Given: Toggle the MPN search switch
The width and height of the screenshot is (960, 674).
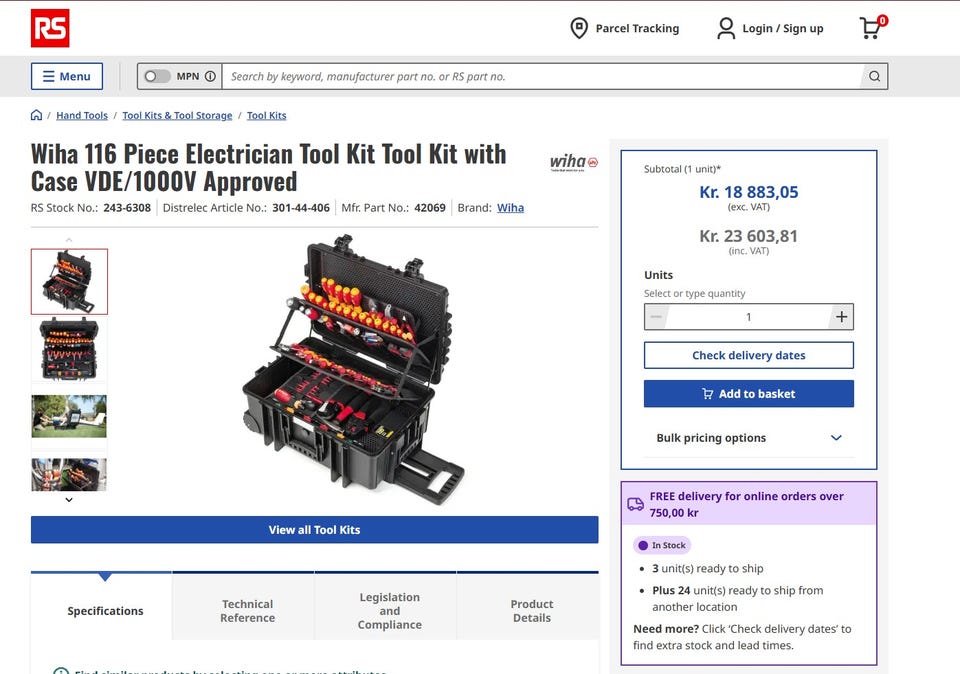Looking at the screenshot, I should pyautogui.click(x=156, y=77).
